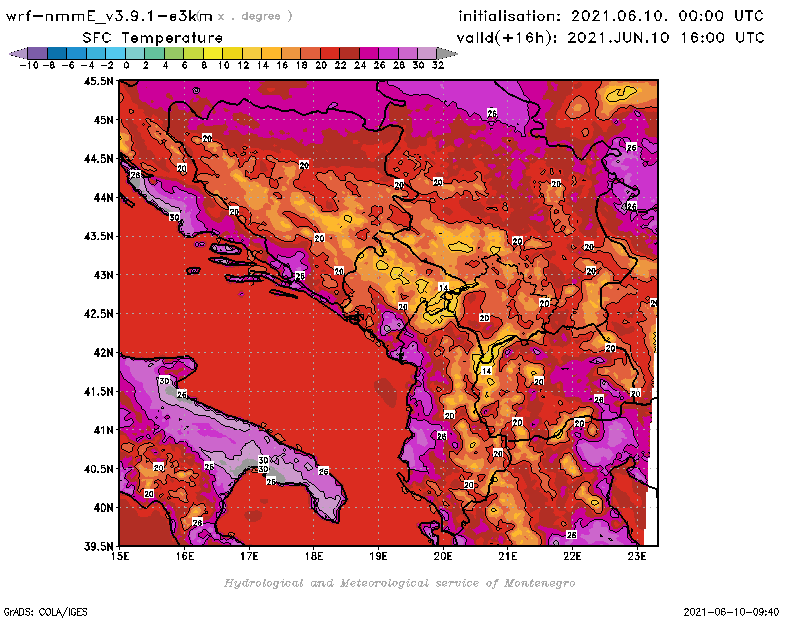Click the '32' value under the legend
This screenshot has width=800, height=618.
(x=438, y=66)
